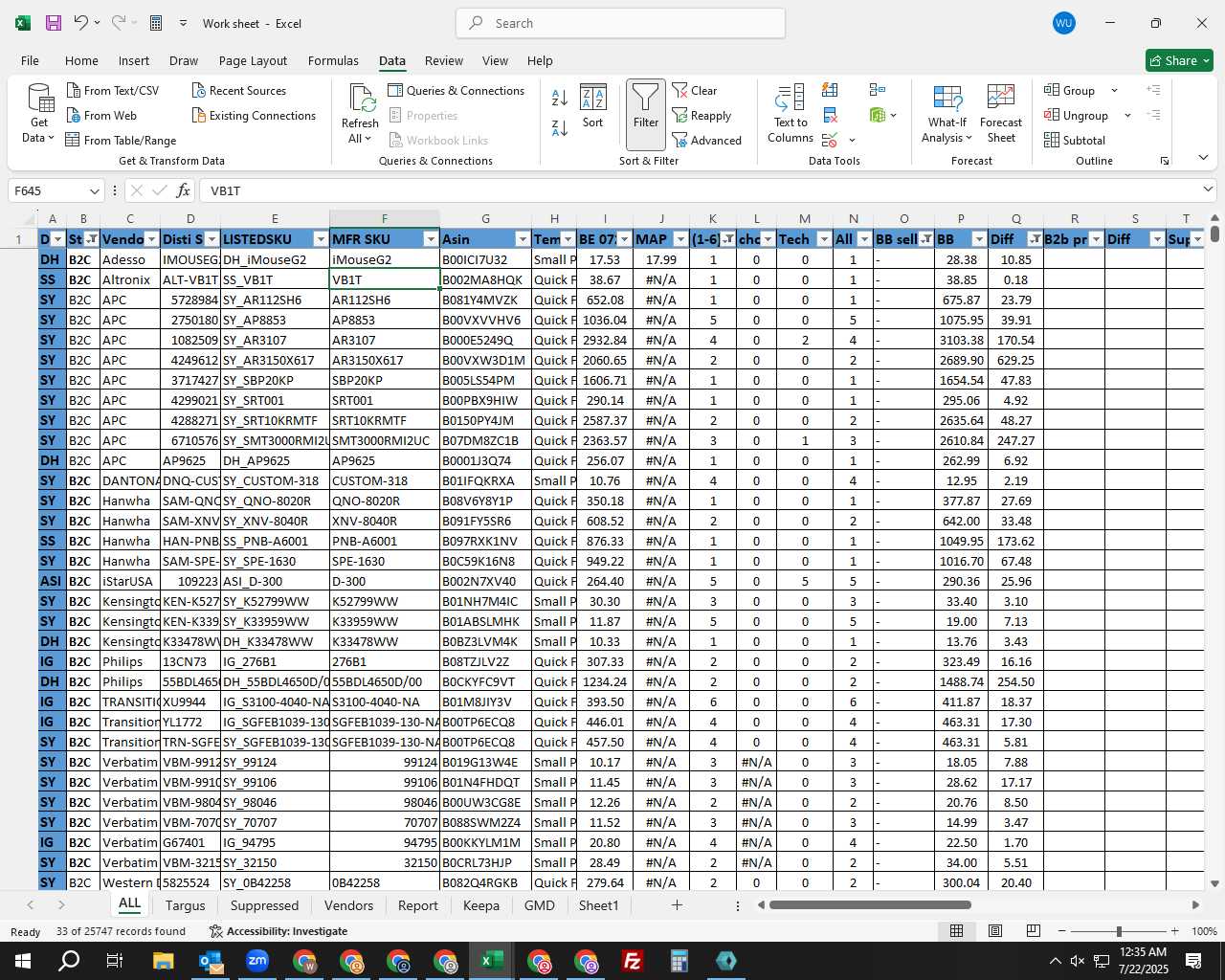The height and width of the screenshot is (980, 1225).
Task: Click the Consolidate icon
Action: pyautogui.click(x=878, y=90)
